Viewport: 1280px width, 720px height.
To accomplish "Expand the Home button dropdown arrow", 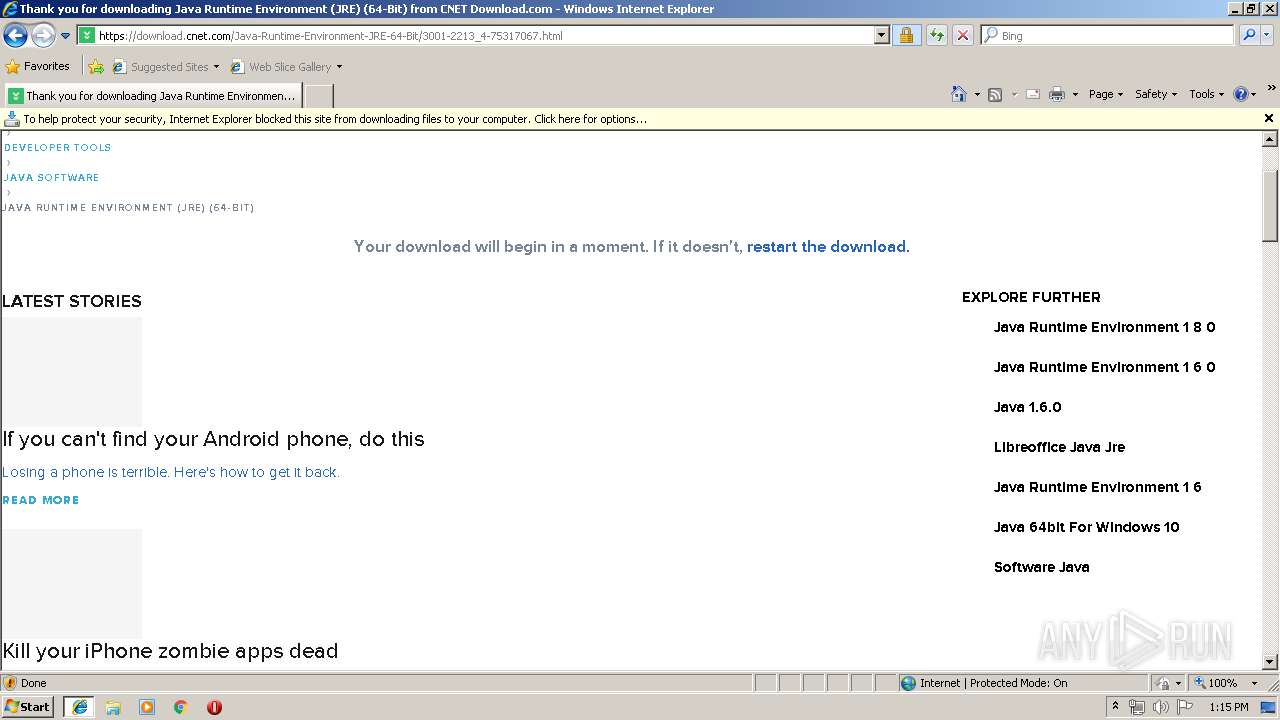I will (976, 94).
